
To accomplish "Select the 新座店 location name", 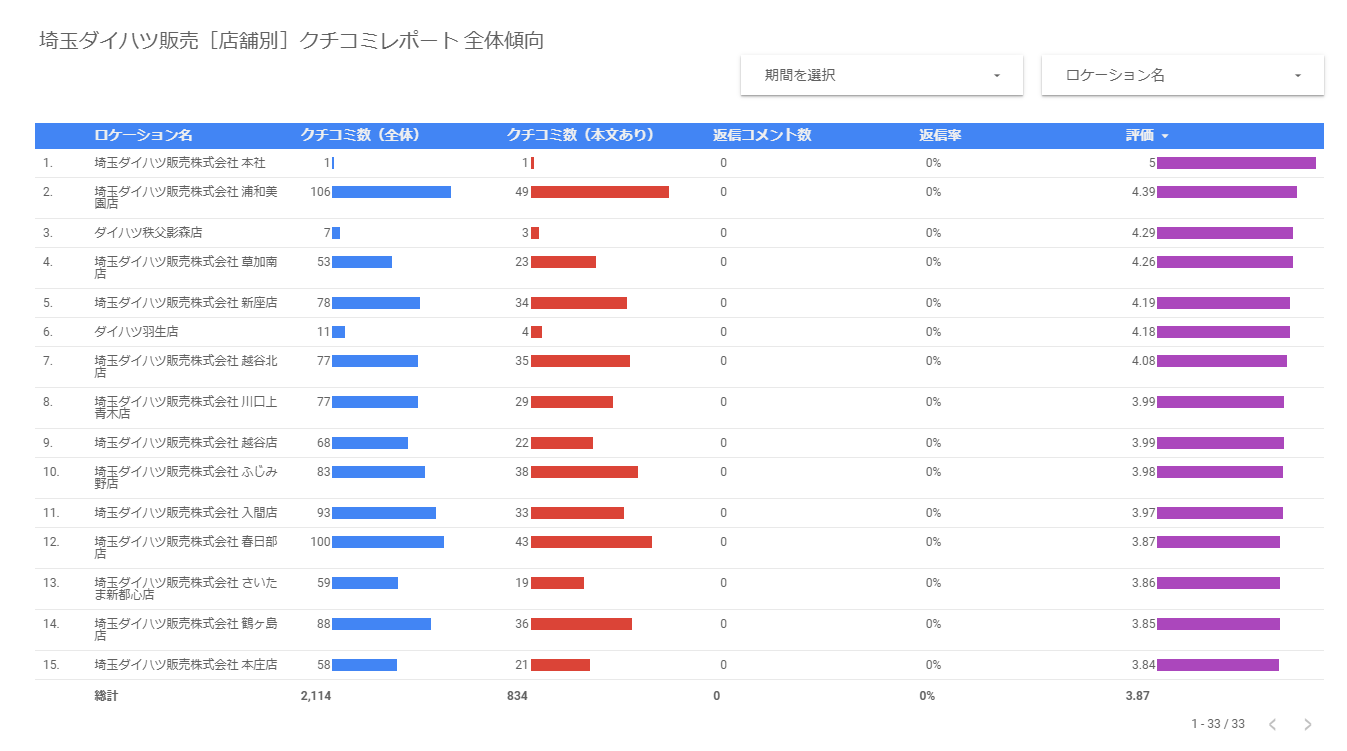I will (186, 302).
